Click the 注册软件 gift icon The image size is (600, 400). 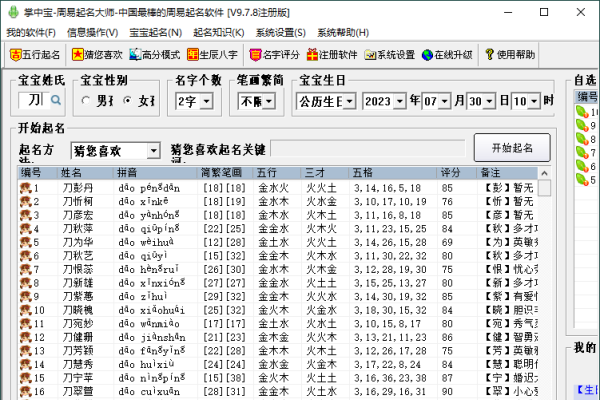pyautogui.click(x=313, y=55)
